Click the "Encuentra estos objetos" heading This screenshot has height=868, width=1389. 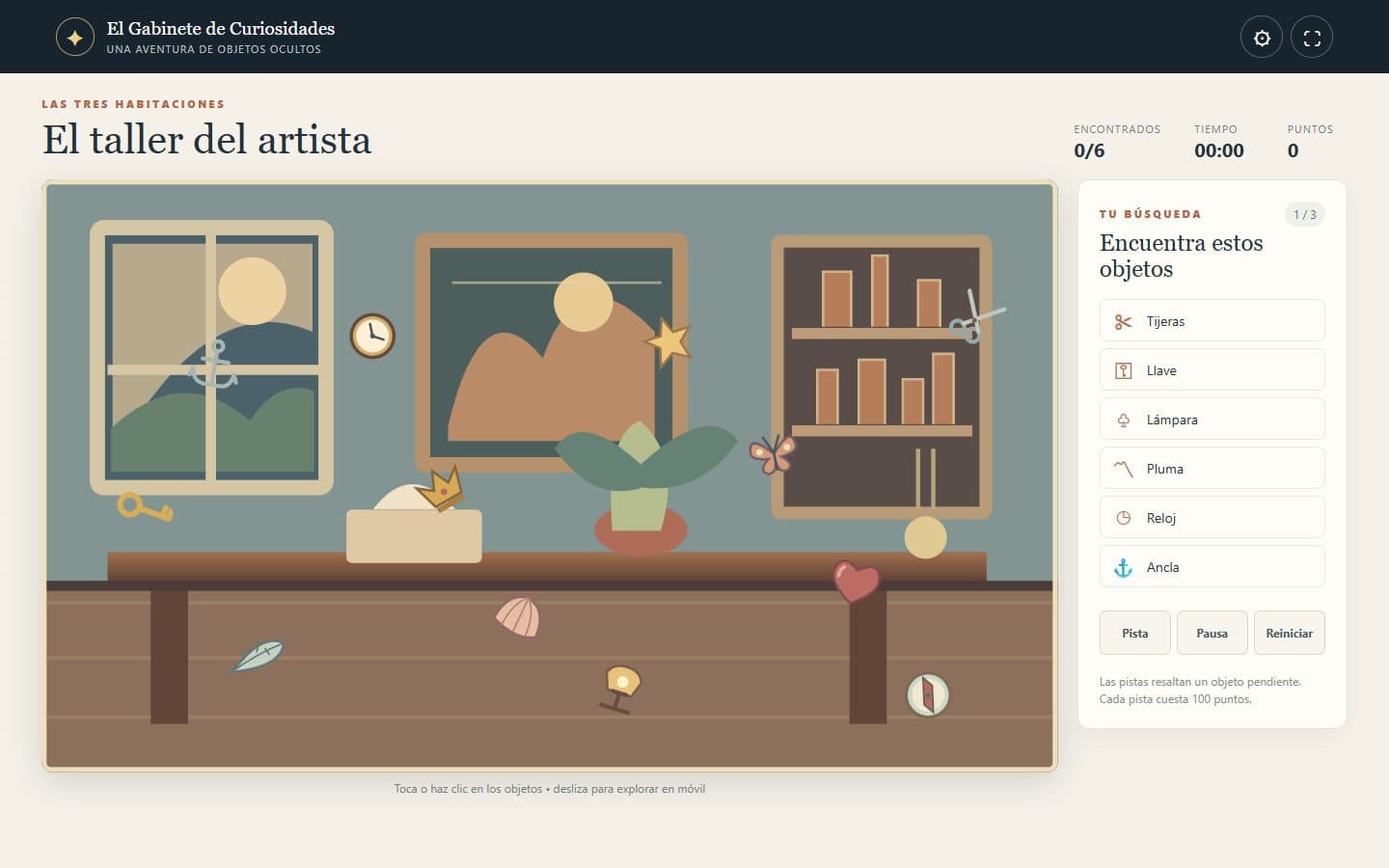pyautogui.click(x=1182, y=256)
